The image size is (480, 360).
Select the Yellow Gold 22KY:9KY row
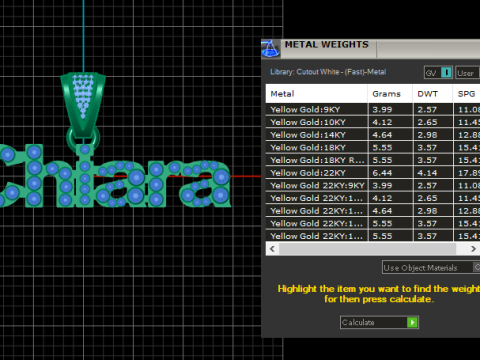373,186
